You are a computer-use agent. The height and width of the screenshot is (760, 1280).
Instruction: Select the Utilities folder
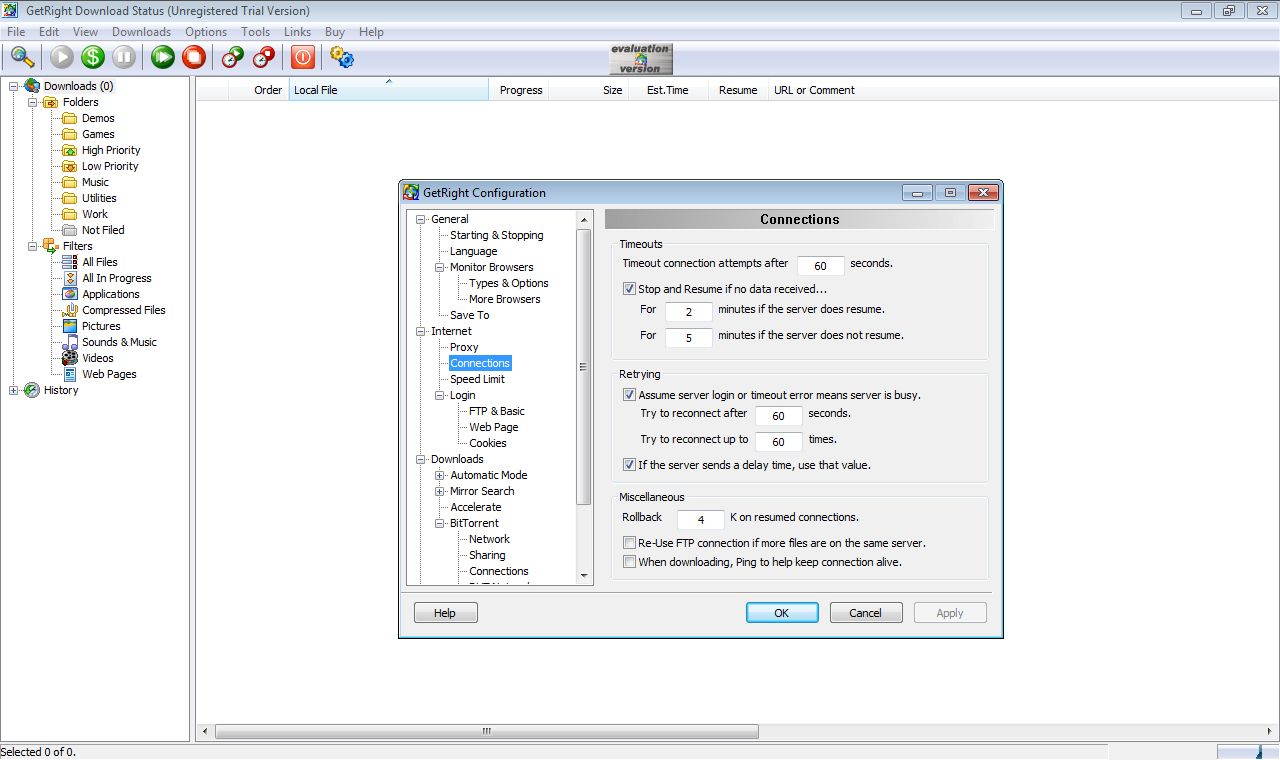pyautogui.click(x=99, y=198)
